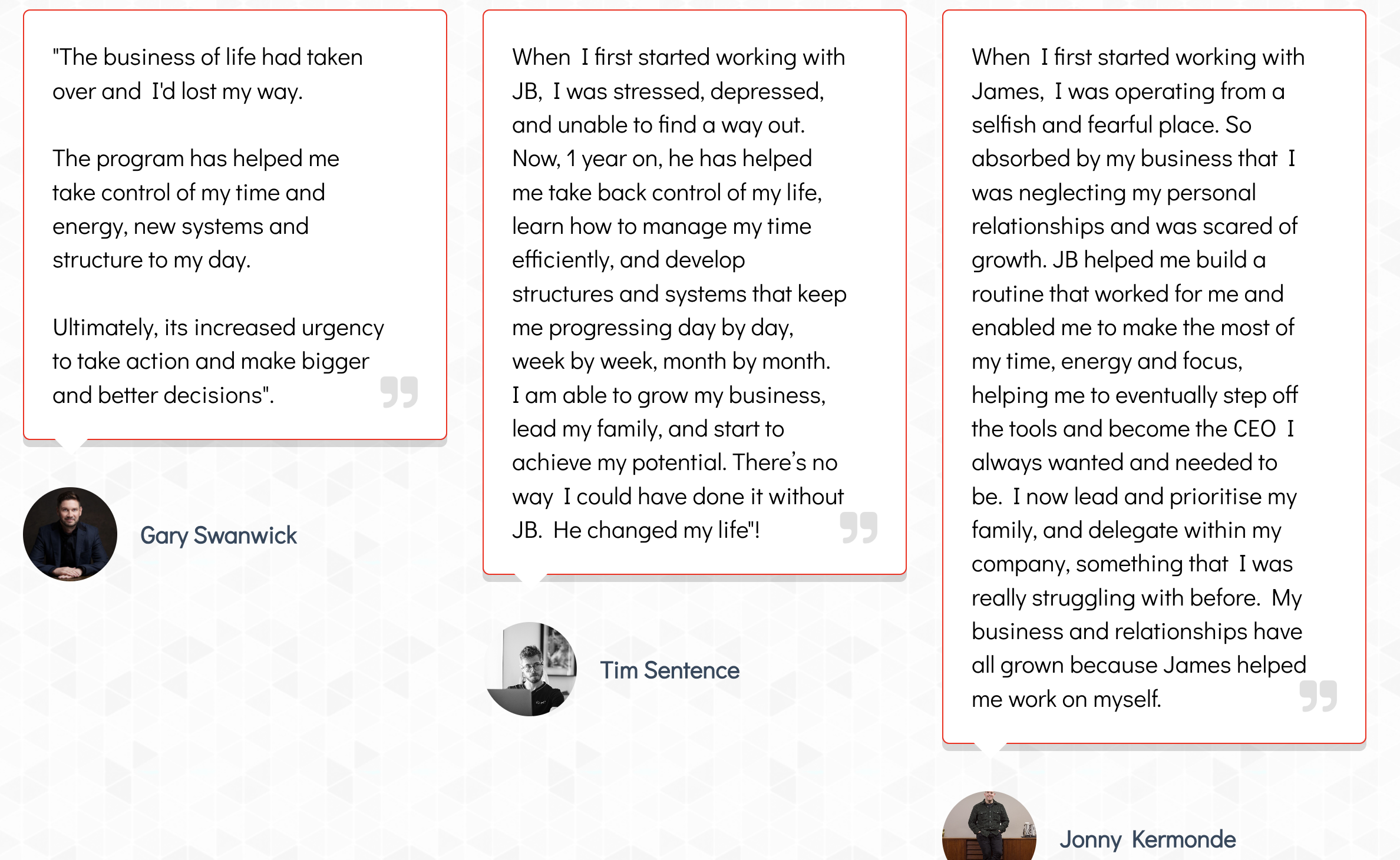
Task: Open Tim Sentence's black-and-white profile photo
Action: tap(530, 669)
